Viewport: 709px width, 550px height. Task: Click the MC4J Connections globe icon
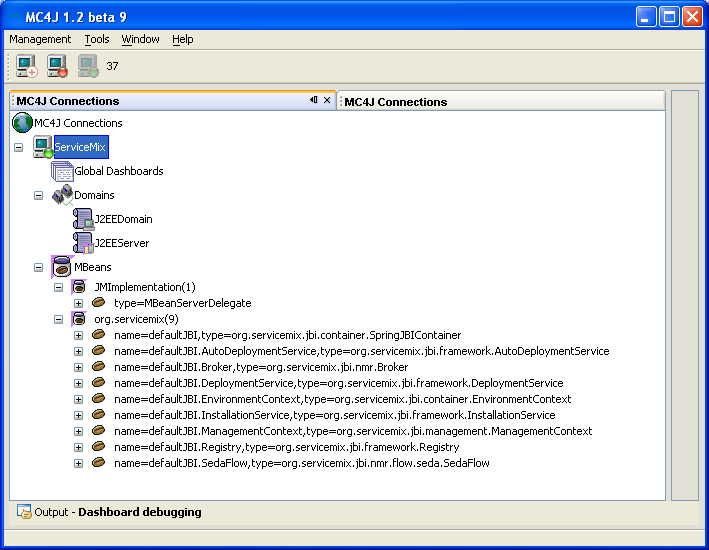22,123
